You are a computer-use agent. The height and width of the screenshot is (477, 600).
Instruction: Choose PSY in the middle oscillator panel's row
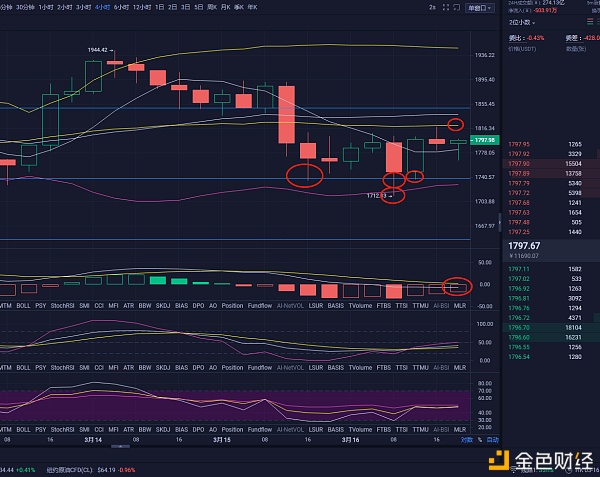pos(41,368)
